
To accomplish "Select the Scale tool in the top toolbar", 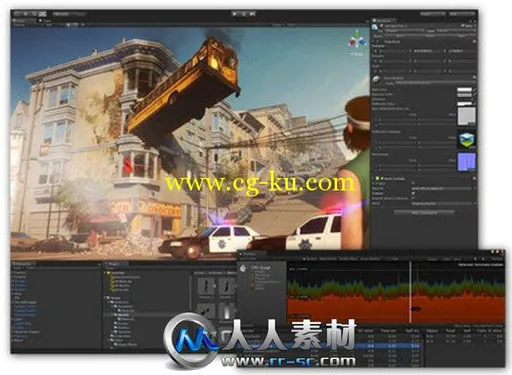I will click(x=42, y=14).
